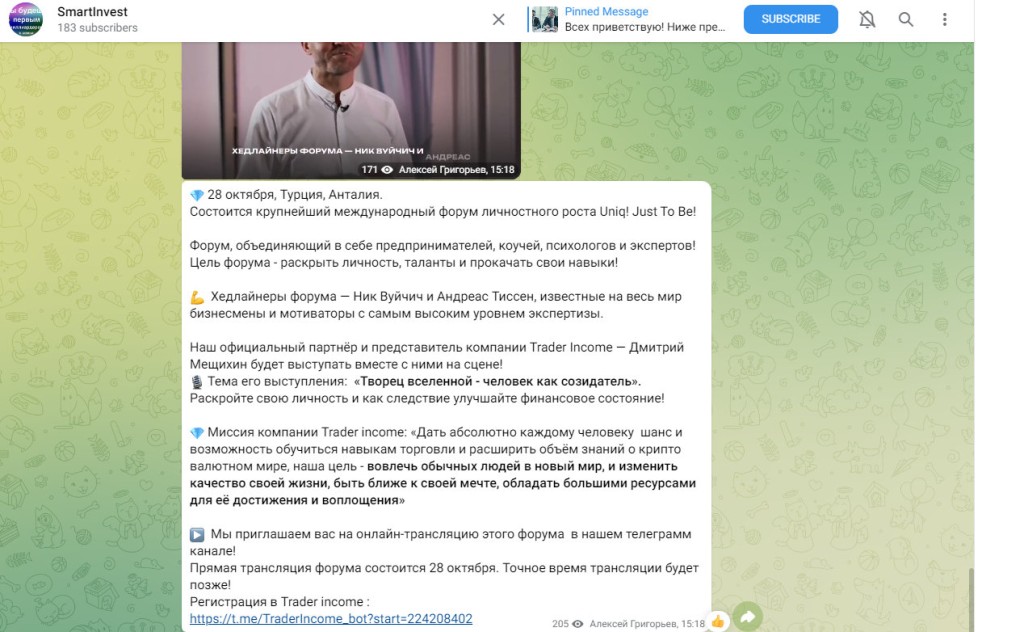Close the pinned message with the X
The width and height of the screenshot is (1024, 632).
pos(498,20)
